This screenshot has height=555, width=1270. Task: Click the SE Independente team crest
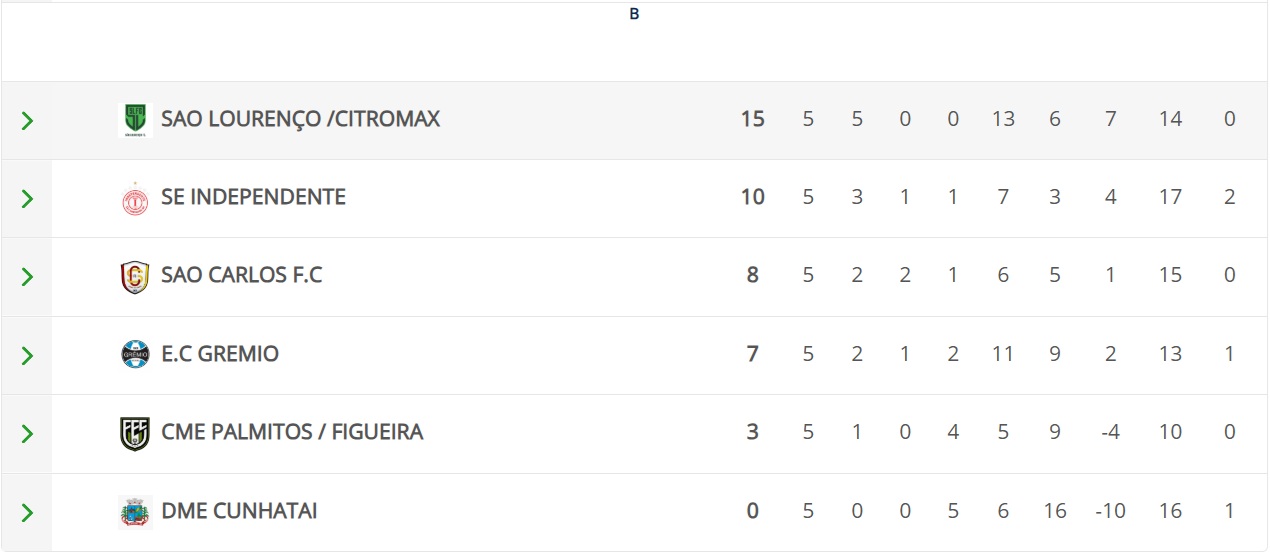(134, 198)
